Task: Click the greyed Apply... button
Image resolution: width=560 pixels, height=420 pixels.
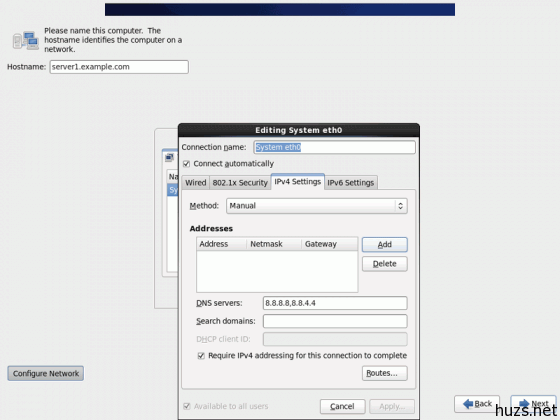Action: 392,406
